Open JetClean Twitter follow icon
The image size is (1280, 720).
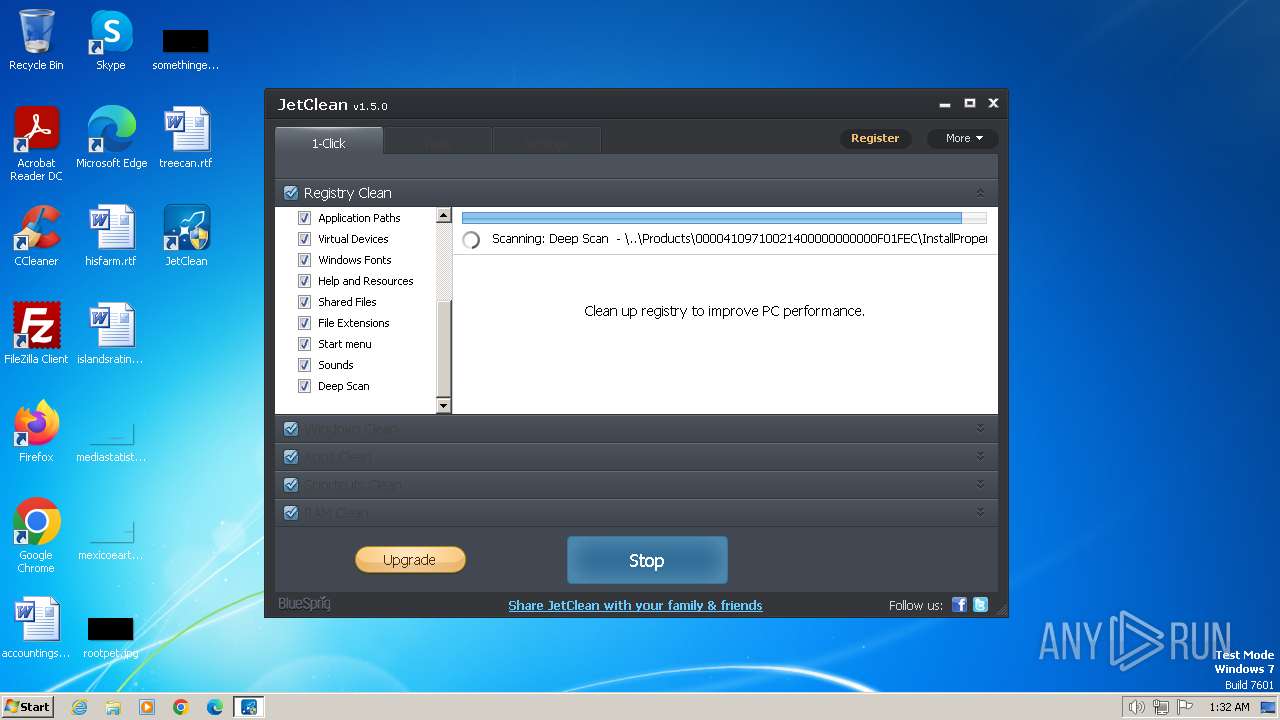point(980,604)
